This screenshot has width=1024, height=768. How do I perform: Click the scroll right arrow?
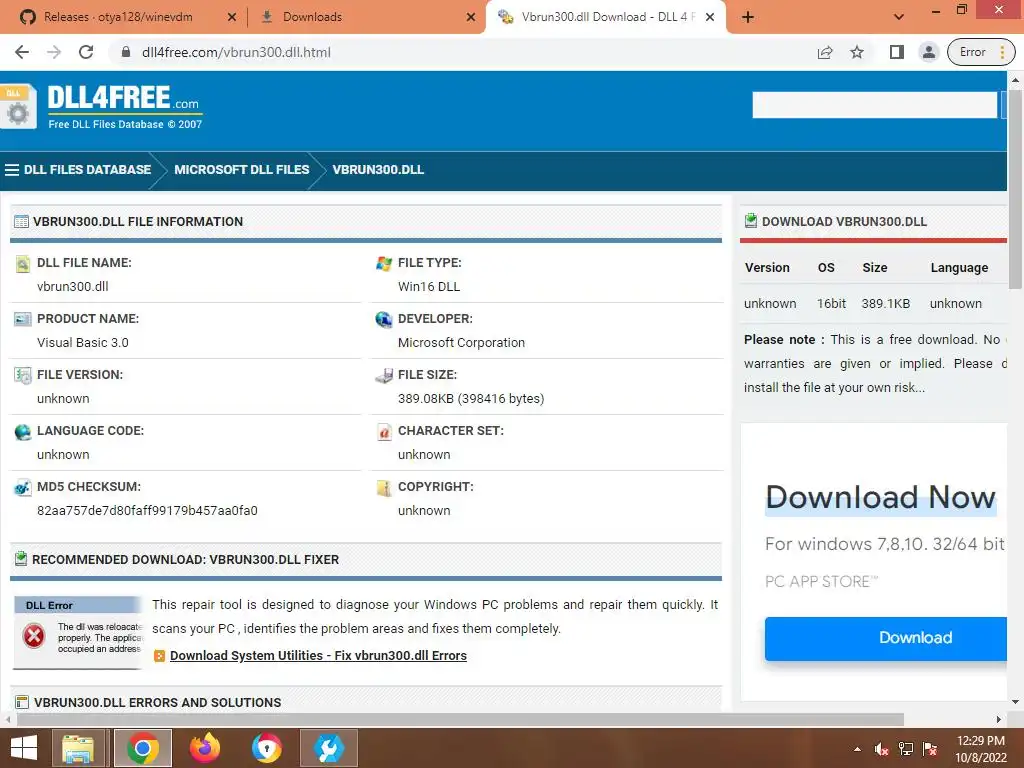click(999, 720)
